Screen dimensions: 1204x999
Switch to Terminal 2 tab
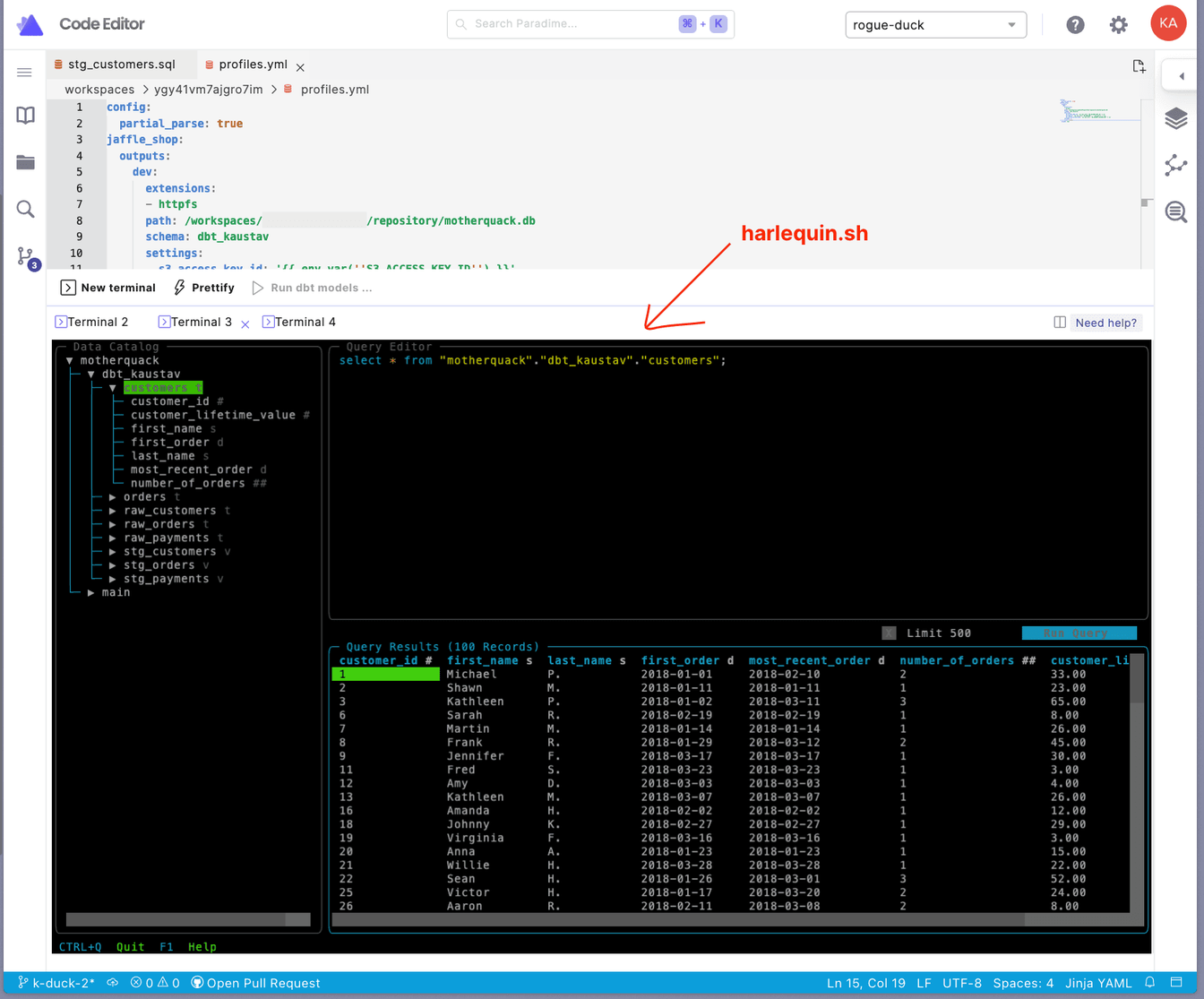coord(93,322)
